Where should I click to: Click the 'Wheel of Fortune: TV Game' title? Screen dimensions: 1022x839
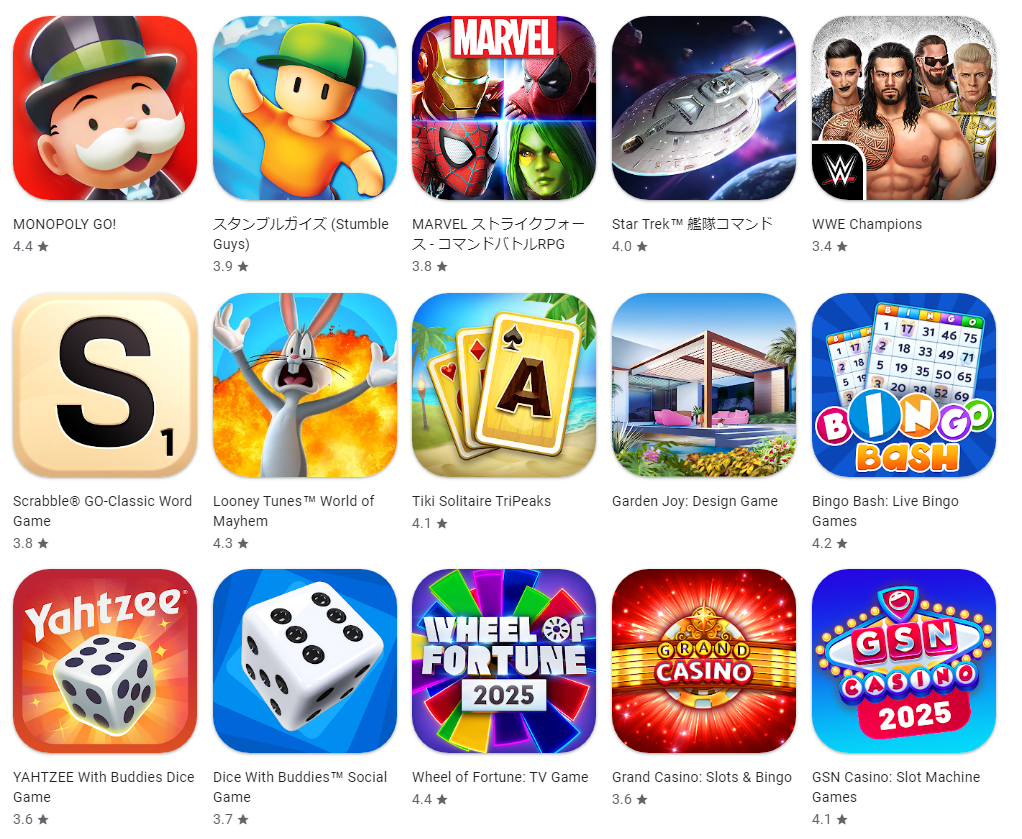(500, 777)
